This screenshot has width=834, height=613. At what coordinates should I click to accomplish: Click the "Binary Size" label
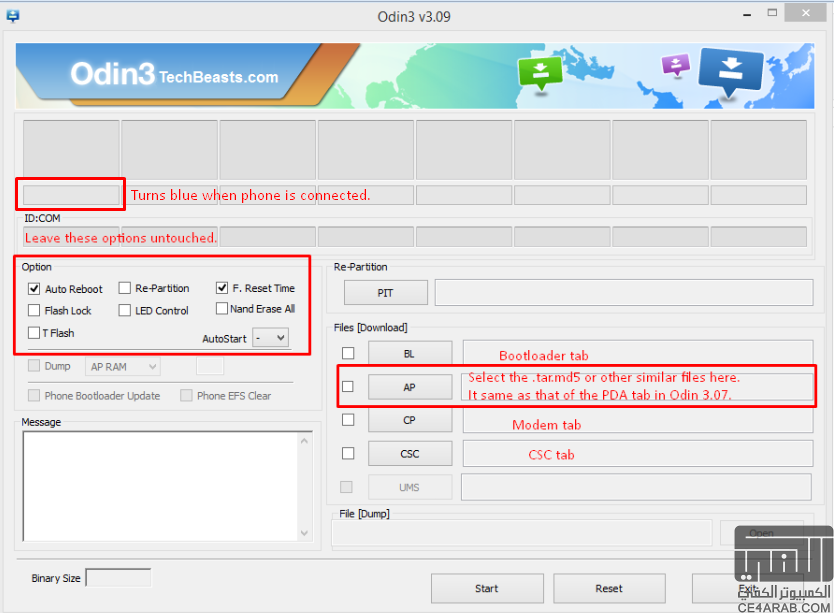click(56, 578)
